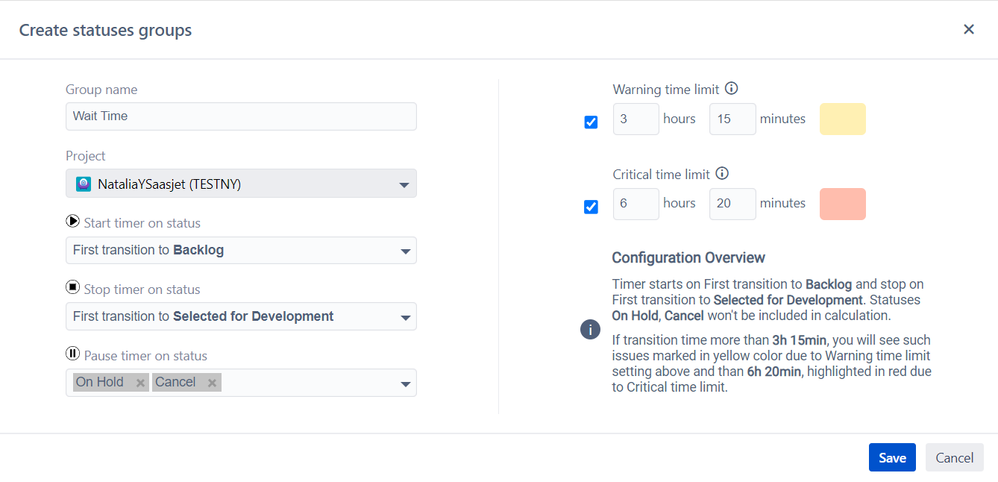Click the Cancel button in the footer
The height and width of the screenshot is (482, 998).
pos(954,457)
